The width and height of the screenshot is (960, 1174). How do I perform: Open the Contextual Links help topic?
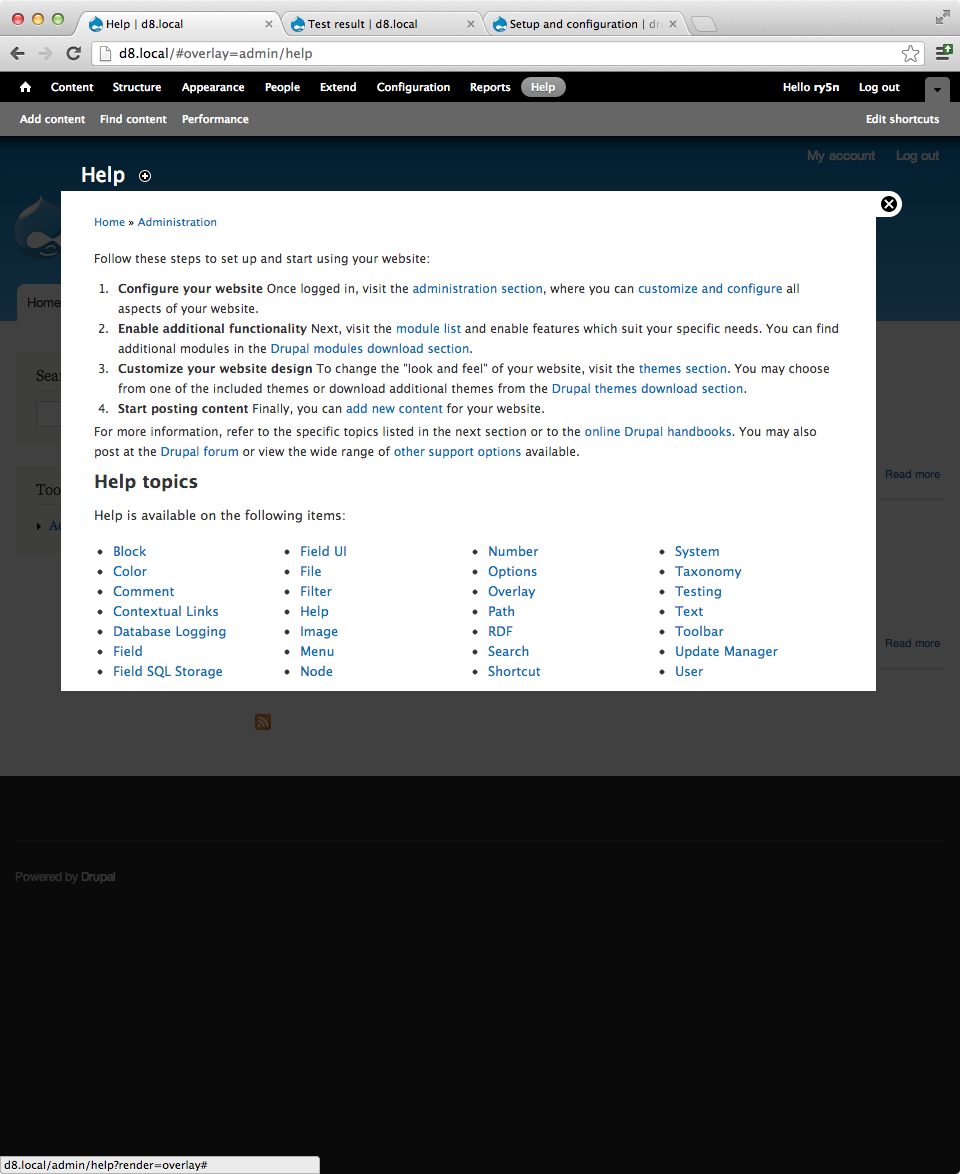165,611
